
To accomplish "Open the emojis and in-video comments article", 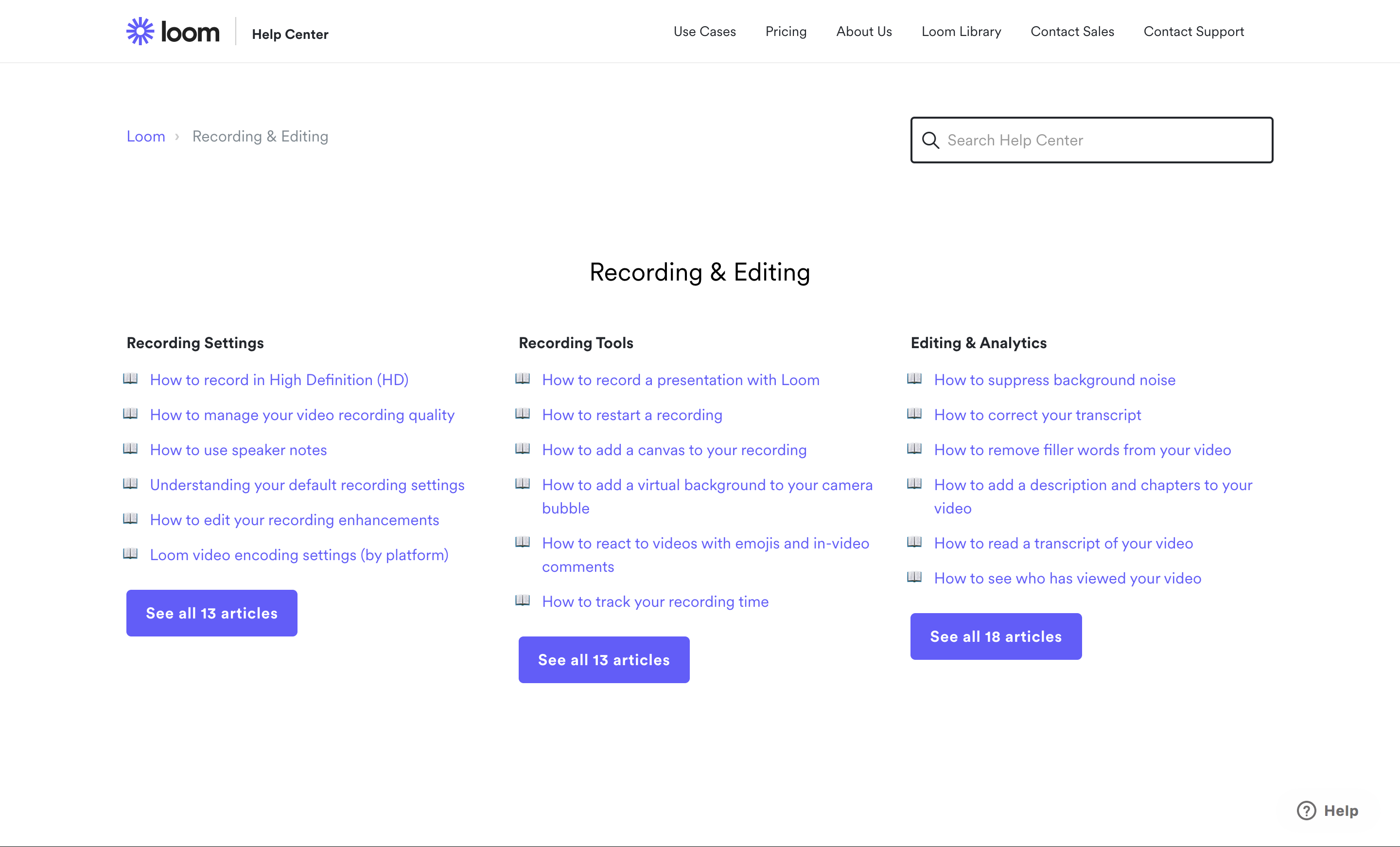I will 705,555.
